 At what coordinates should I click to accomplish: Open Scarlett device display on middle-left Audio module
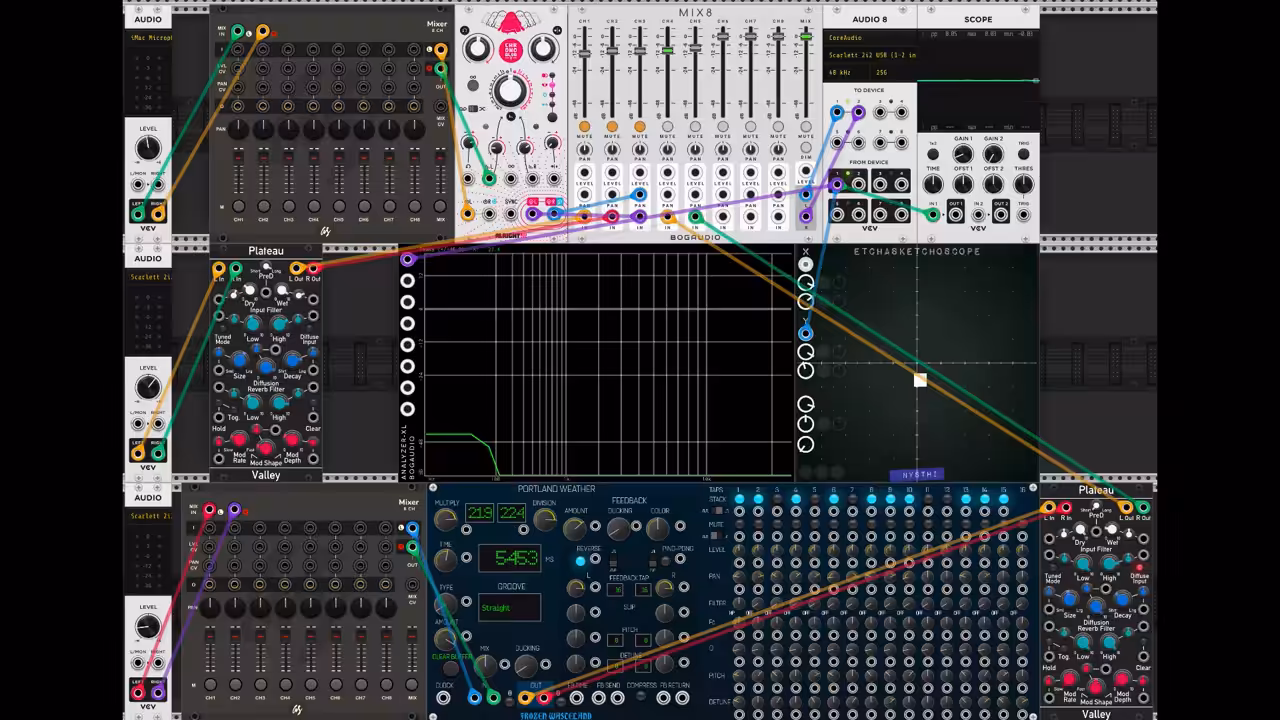pyautogui.click(x=148, y=277)
